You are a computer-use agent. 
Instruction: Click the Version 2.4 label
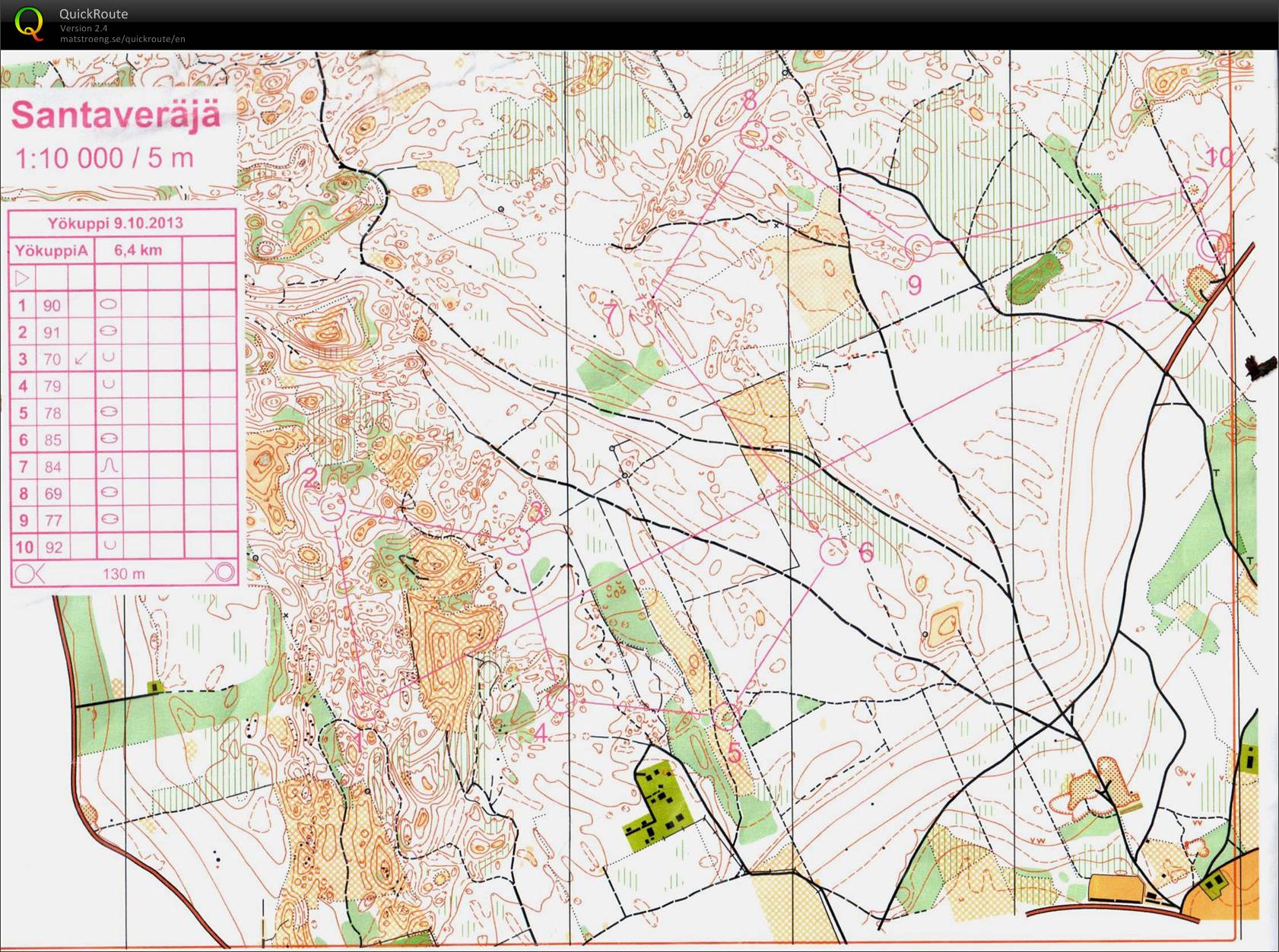[84, 28]
